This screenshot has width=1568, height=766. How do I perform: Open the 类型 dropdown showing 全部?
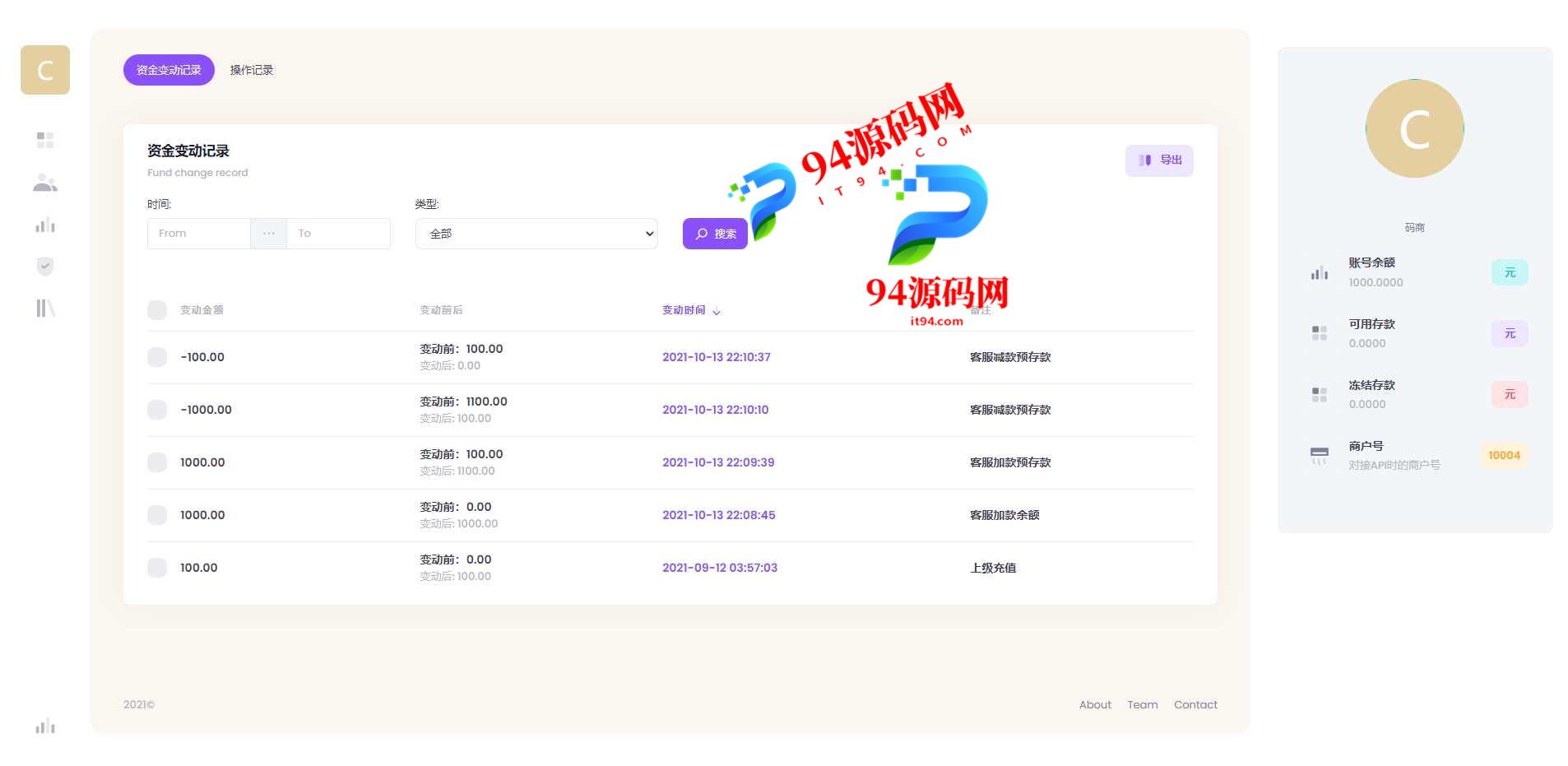tap(536, 234)
